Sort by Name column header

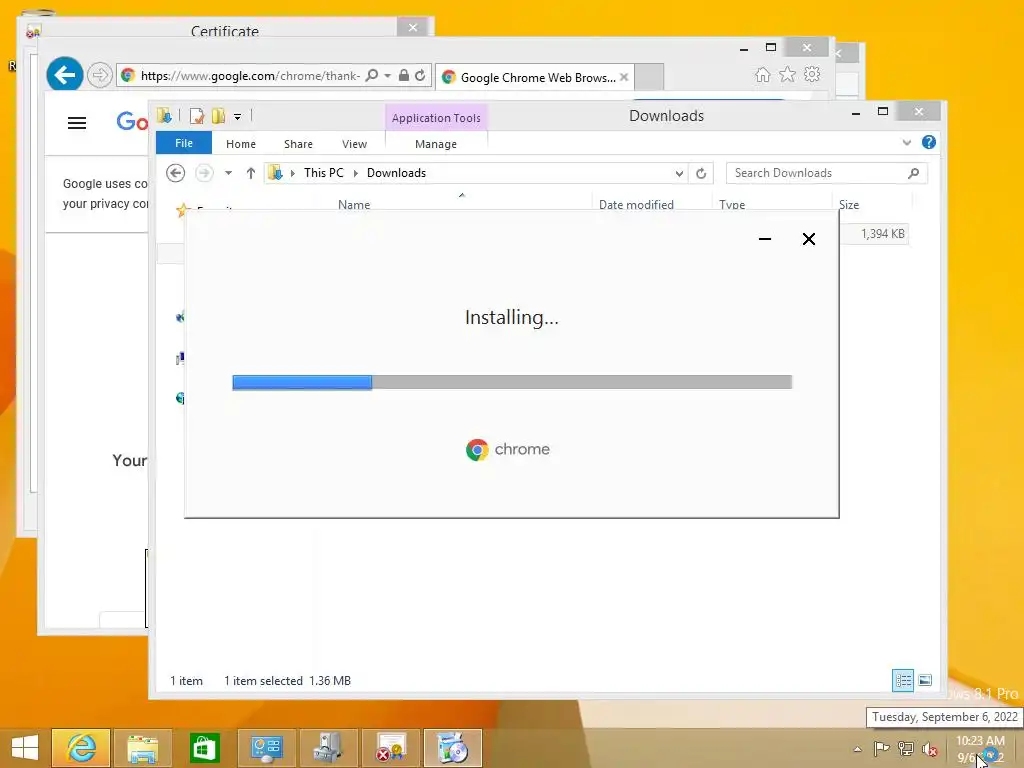tap(354, 204)
